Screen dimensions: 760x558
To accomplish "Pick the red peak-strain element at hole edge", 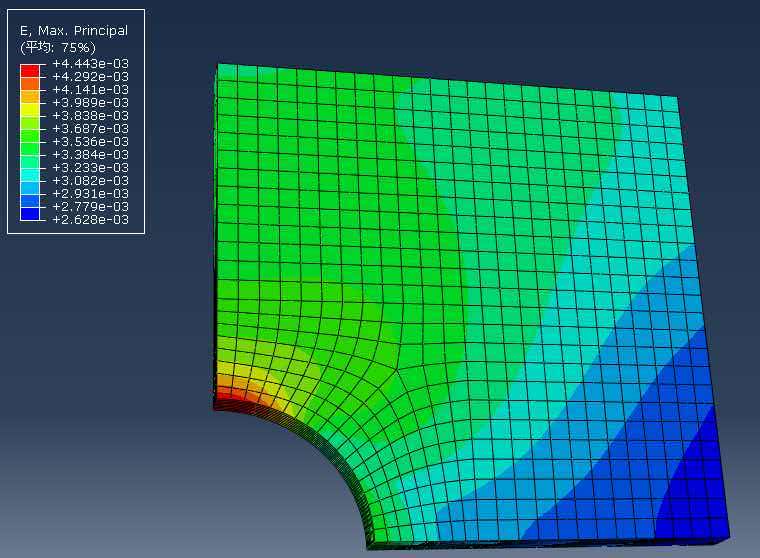I will click(x=222, y=392).
